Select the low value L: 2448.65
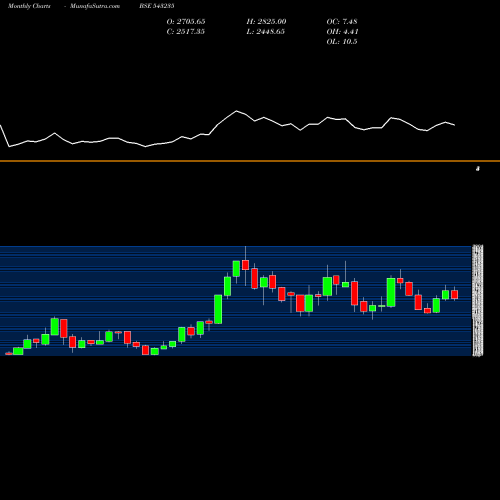 pyautogui.click(x=266, y=31)
